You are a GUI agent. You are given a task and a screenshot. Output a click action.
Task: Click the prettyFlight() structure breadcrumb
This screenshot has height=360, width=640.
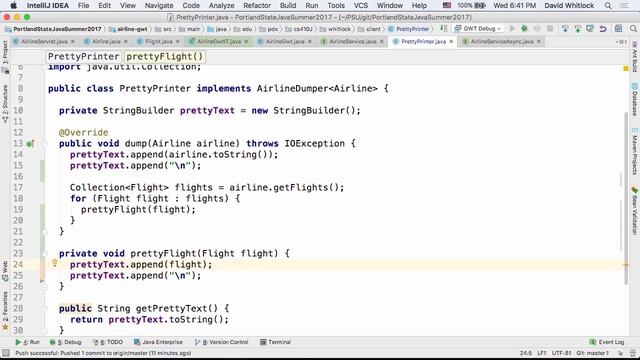(x=164, y=57)
